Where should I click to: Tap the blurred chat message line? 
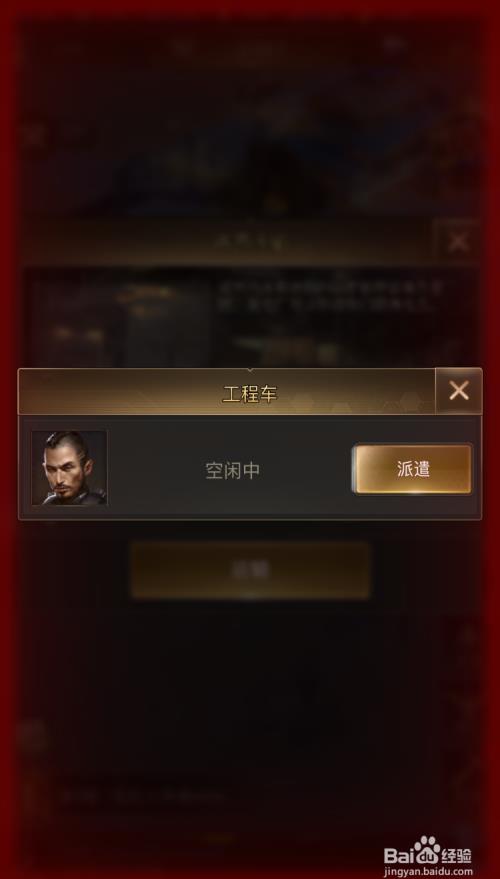[x=145, y=795]
